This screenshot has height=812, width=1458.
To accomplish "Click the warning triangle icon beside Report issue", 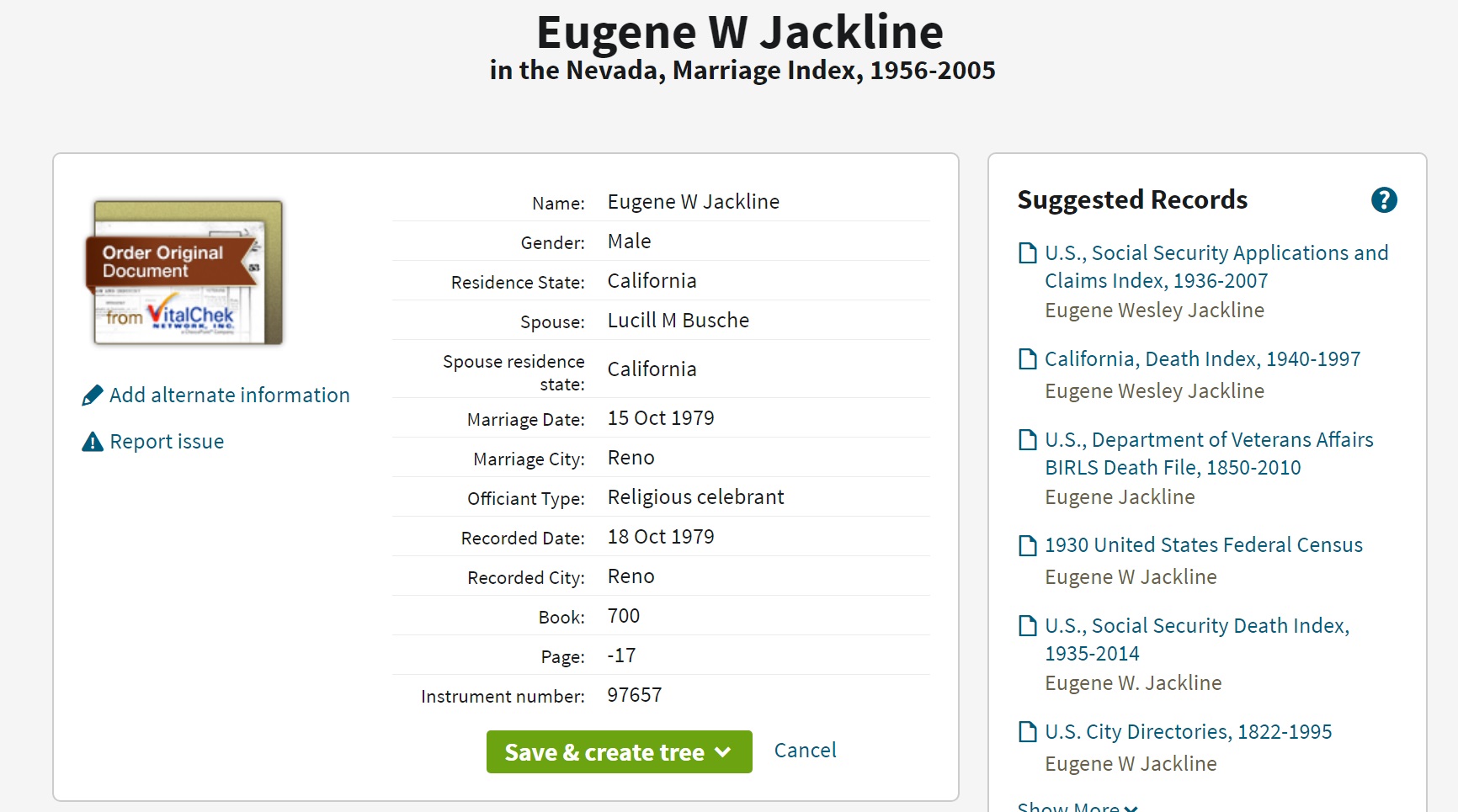I will click(x=93, y=442).
